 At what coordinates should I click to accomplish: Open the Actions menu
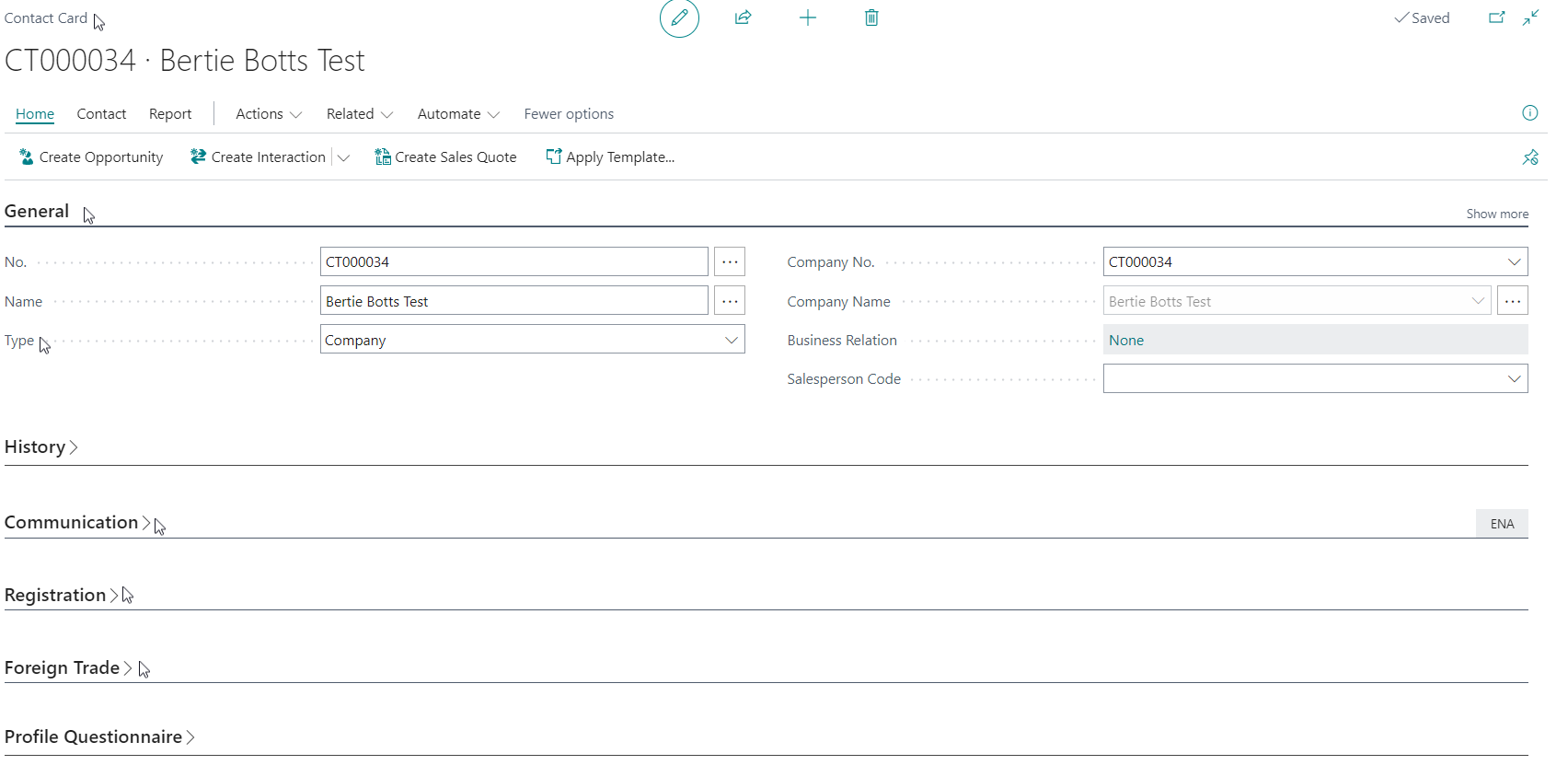click(x=268, y=114)
